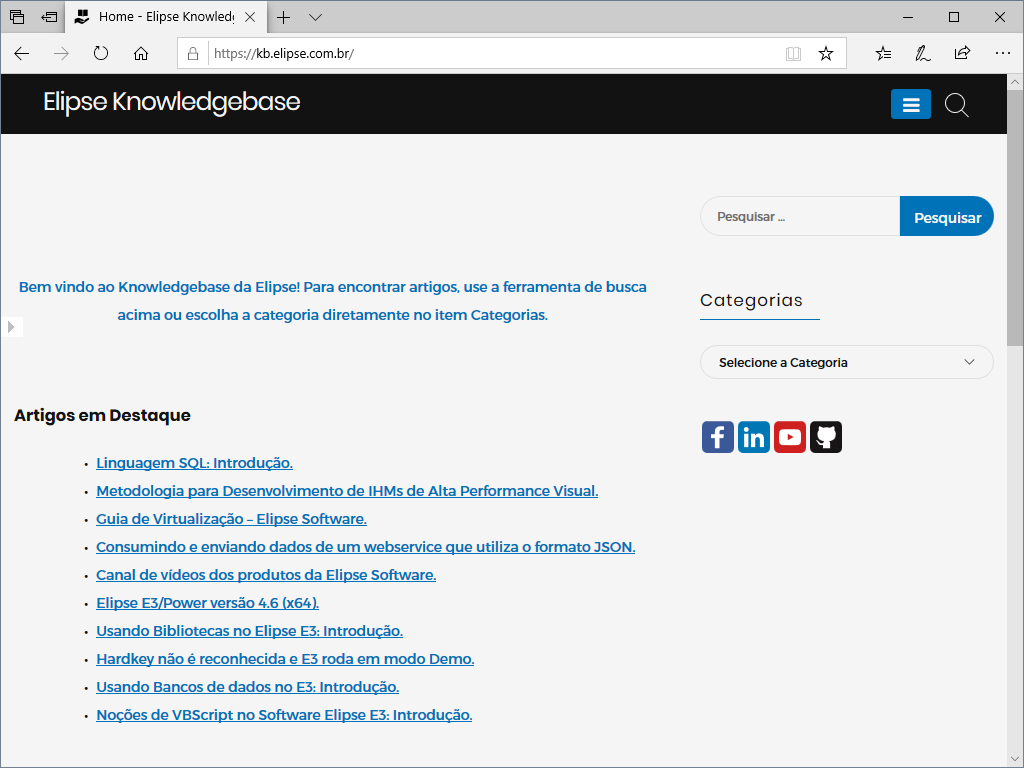Open the hamburger navigation menu
This screenshot has width=1024, height=768.
tap(910, 104)
